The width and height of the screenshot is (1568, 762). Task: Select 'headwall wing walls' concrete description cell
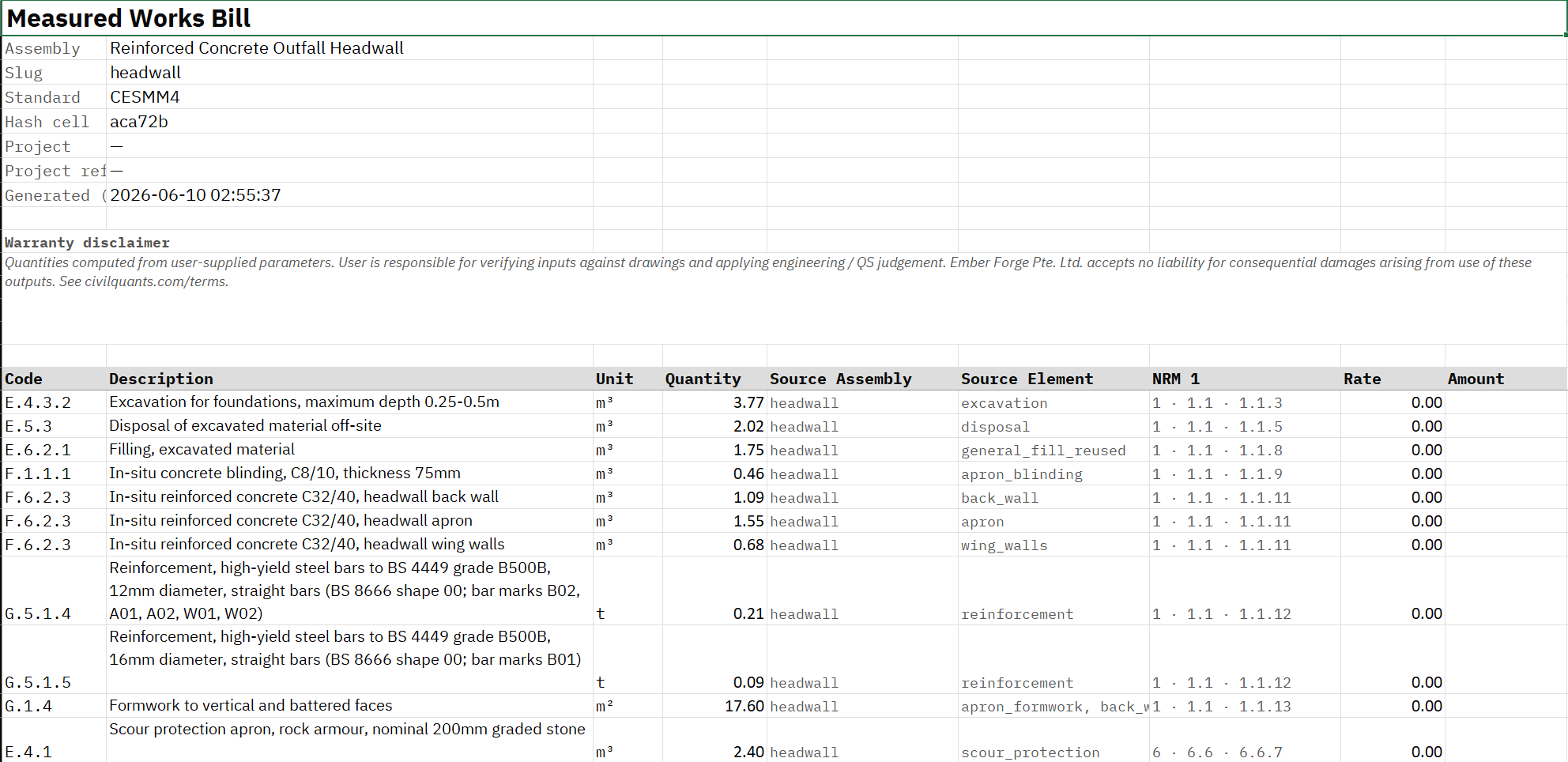(349, 545)
